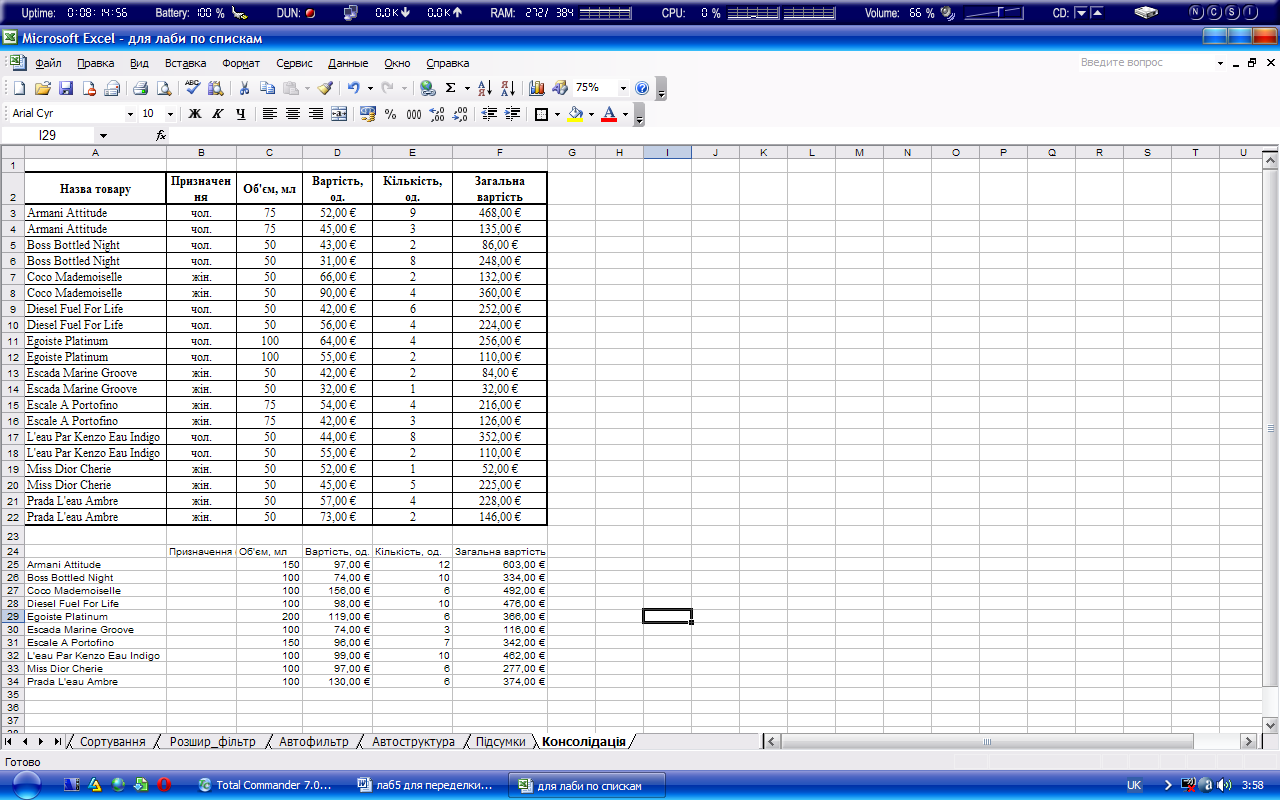The width and height of the screenshot is (1280, 800).
Task: Open the Arial Cyr font dropdown
Action: pos(130,114)
